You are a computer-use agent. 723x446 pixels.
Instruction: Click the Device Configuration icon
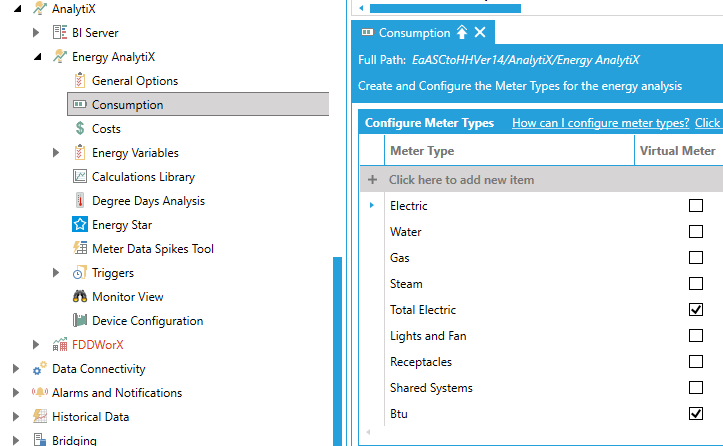click(x=80, y=321)
